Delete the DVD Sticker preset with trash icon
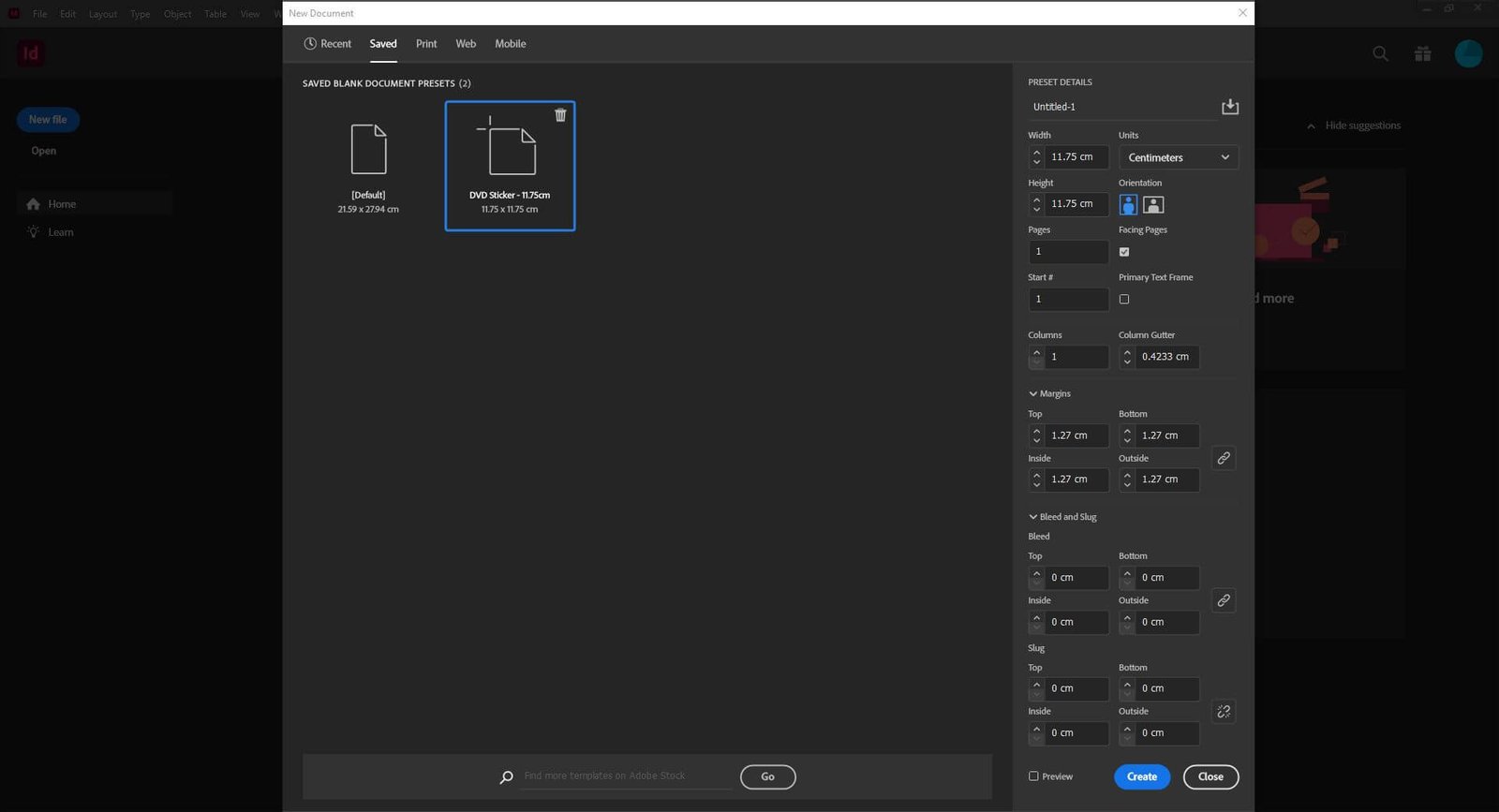The height and width of the screenshot is (812, 1499). [560, 115]
